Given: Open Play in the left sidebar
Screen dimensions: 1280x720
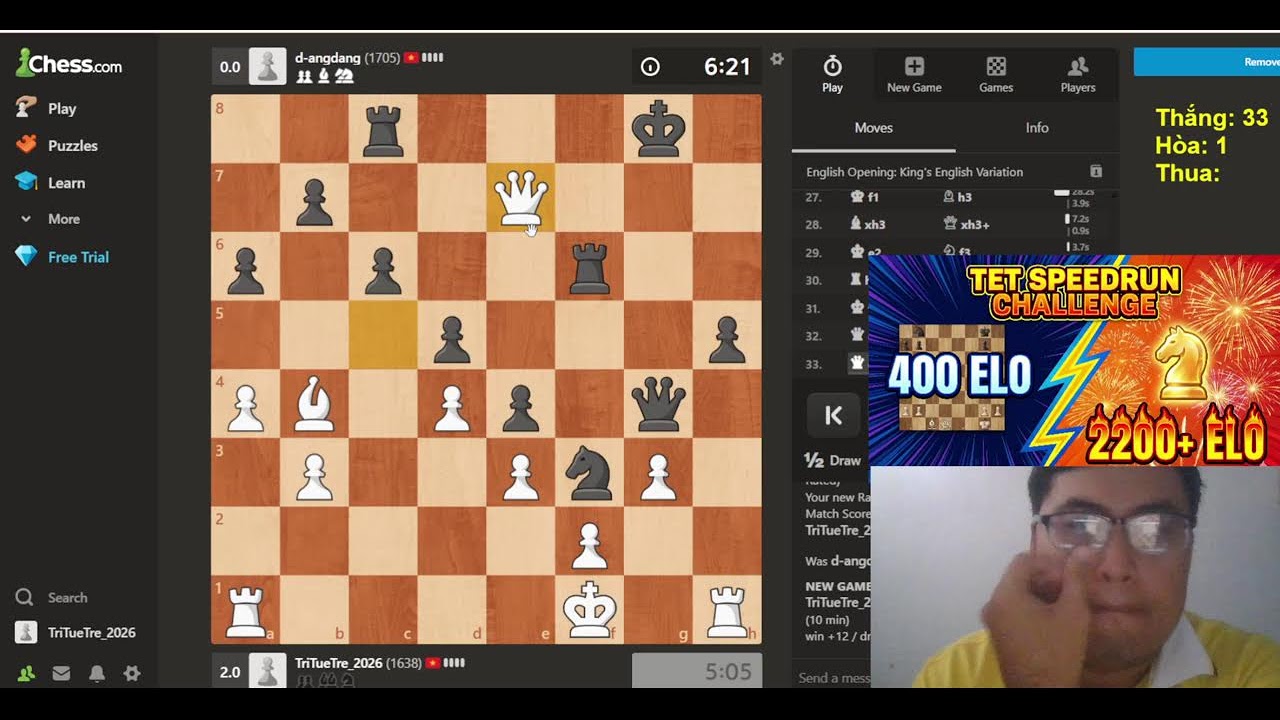Looking at the screenshot, I should 47,108.
